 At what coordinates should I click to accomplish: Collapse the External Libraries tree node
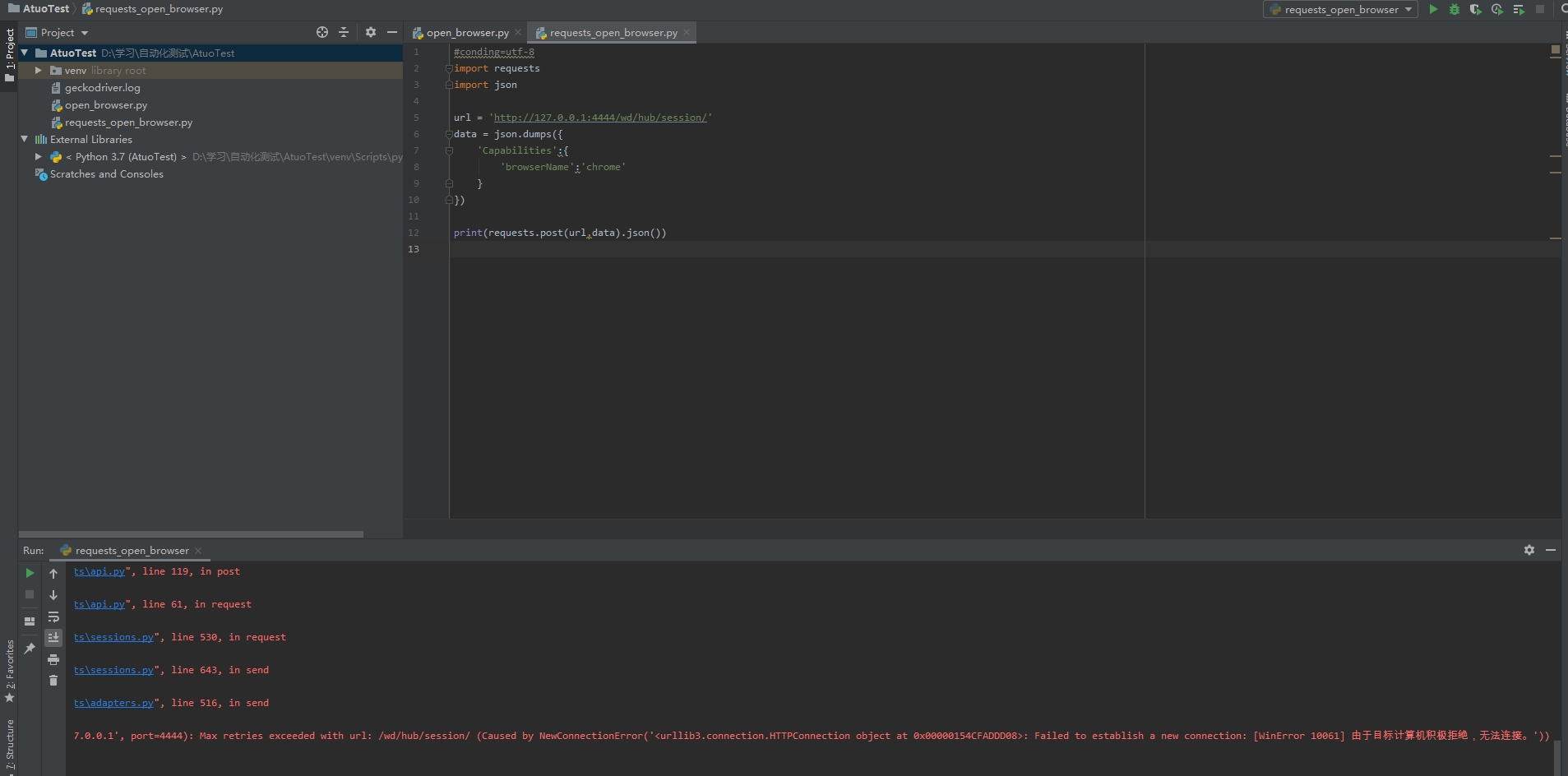point(25,140)
